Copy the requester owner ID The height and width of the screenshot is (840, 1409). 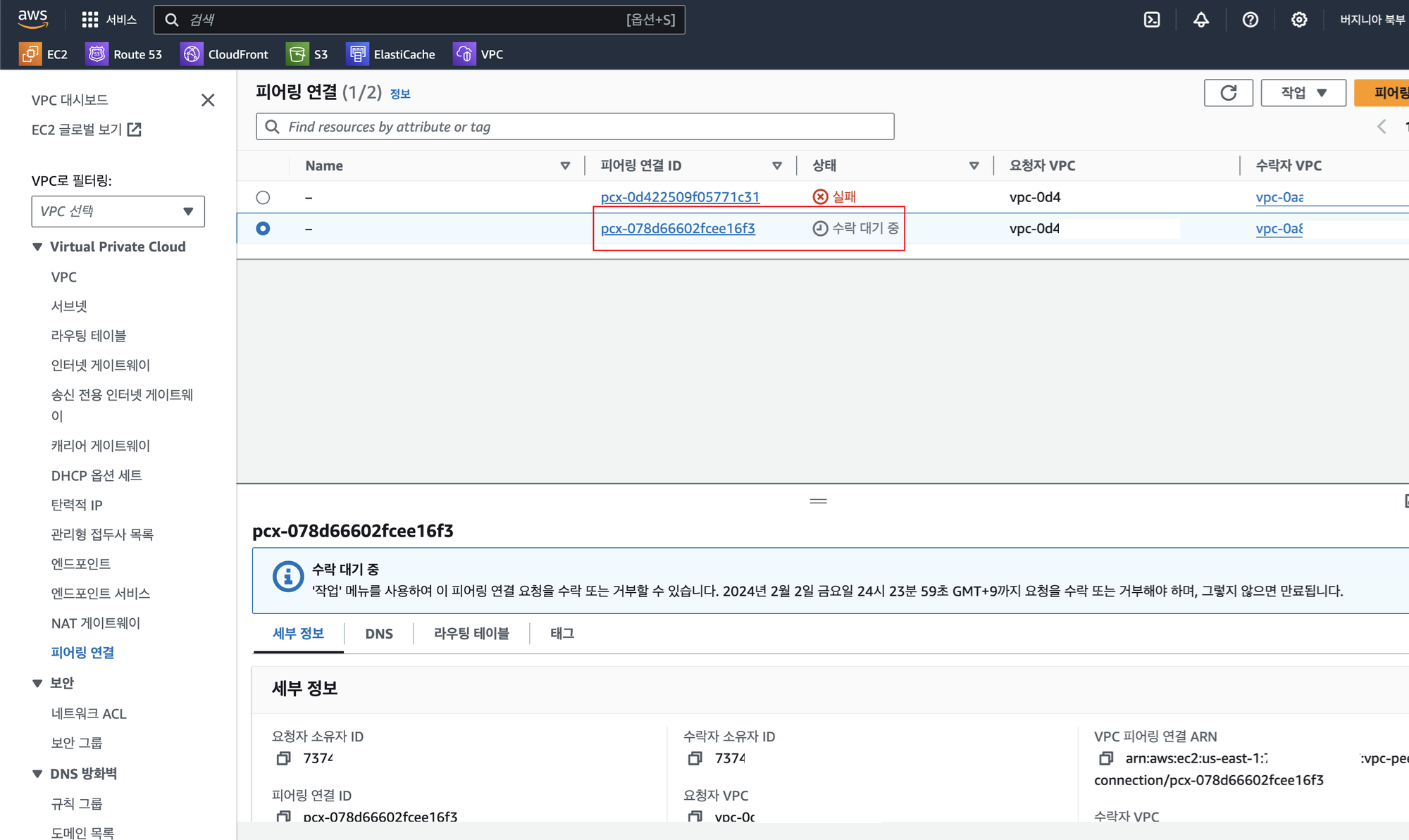tap(283, 758)
